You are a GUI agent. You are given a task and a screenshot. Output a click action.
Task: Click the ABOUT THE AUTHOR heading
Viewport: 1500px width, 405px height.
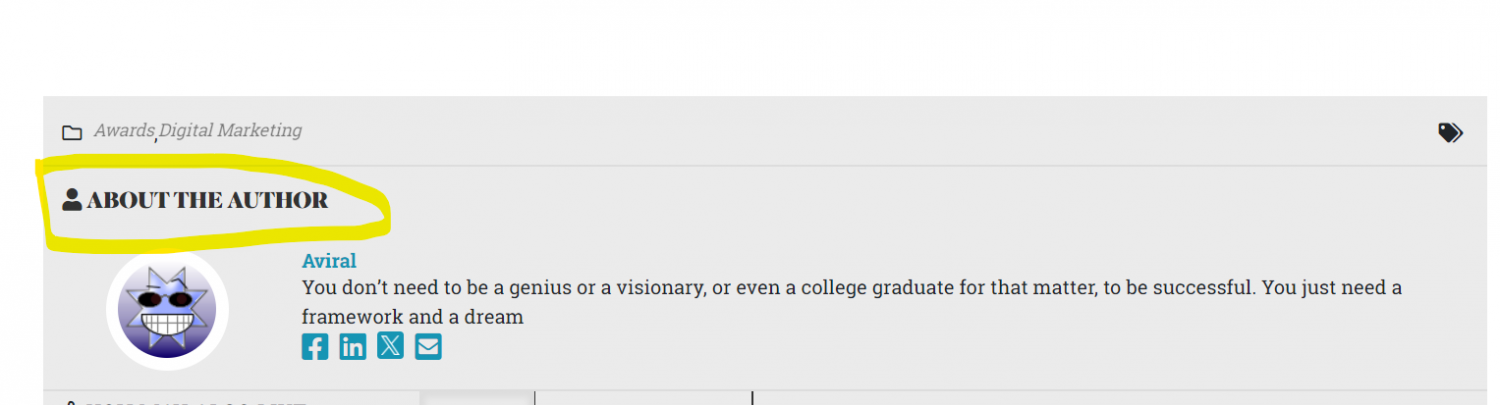click(x=207, y=200)
